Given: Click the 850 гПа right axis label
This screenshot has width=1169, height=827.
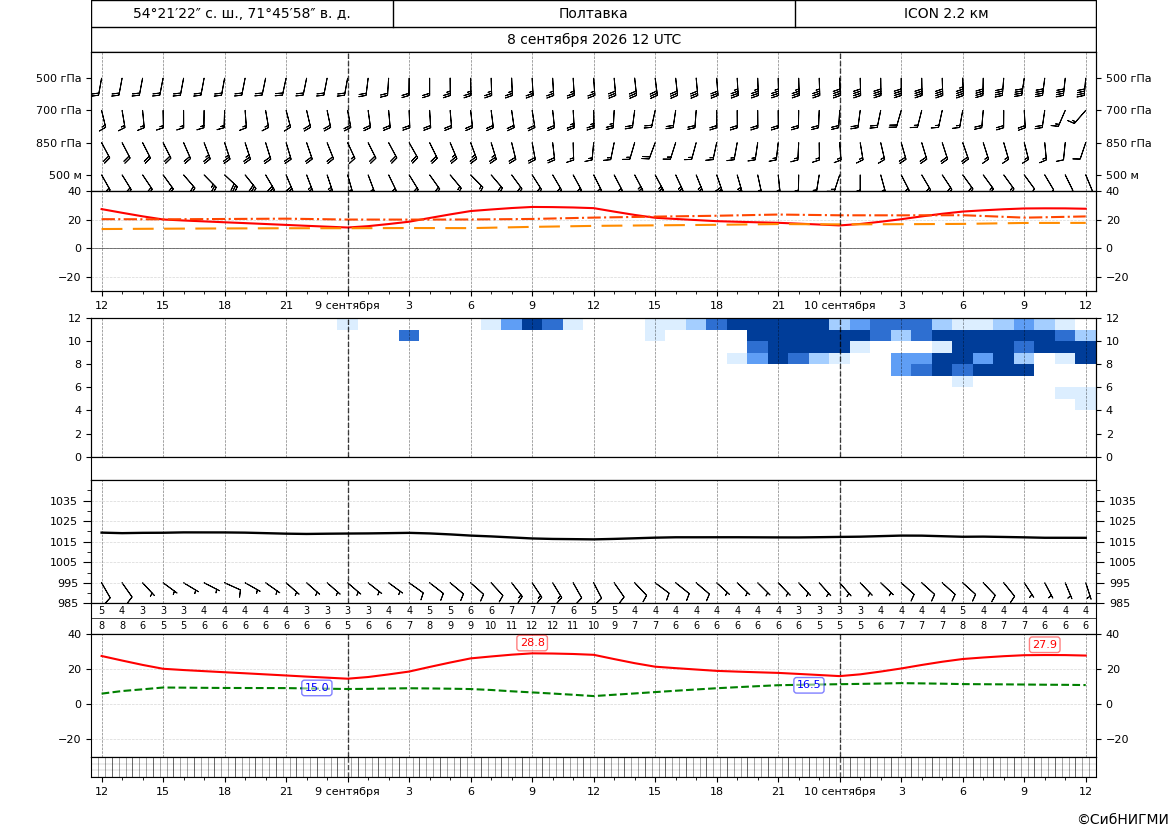Looking at the screenshot, I should [x=1128, y=143].
